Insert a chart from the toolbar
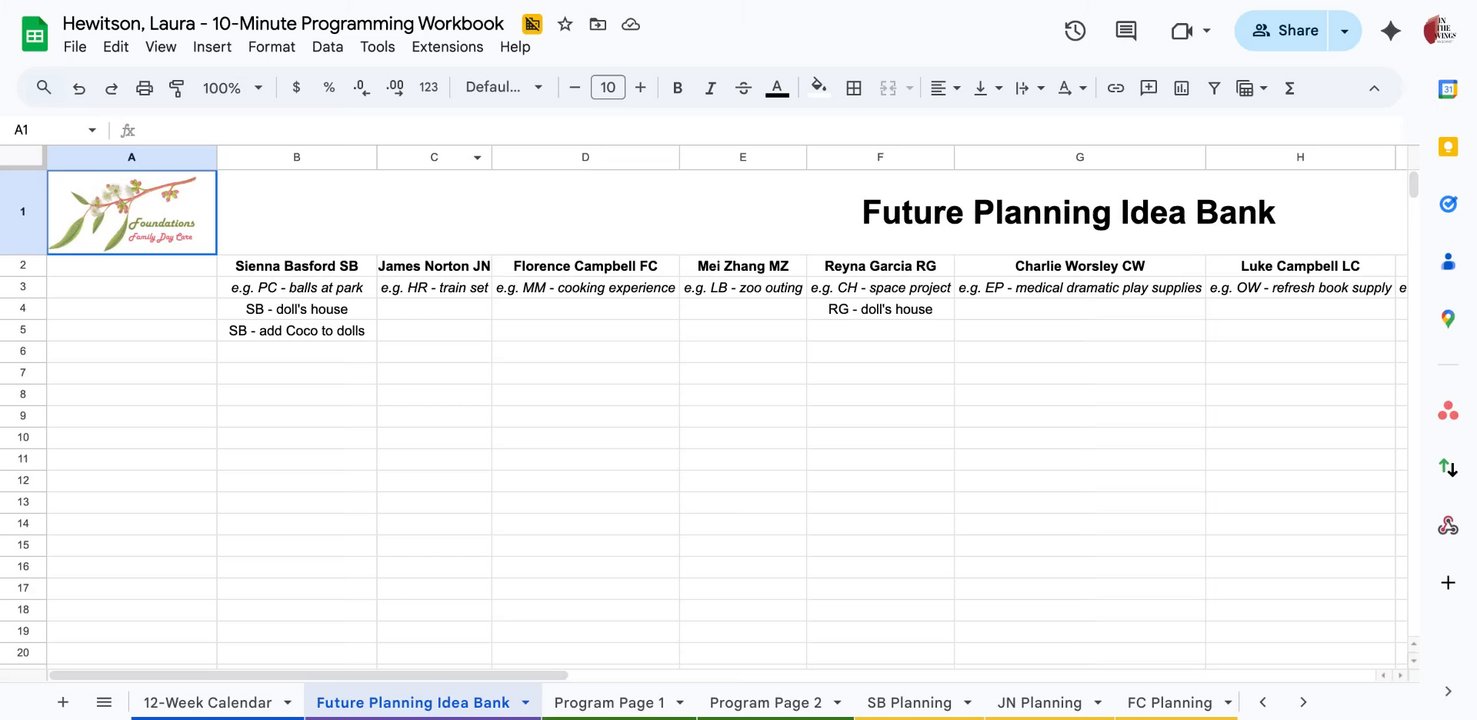This screenshot has width=1477, height=720. point(1182,88)
